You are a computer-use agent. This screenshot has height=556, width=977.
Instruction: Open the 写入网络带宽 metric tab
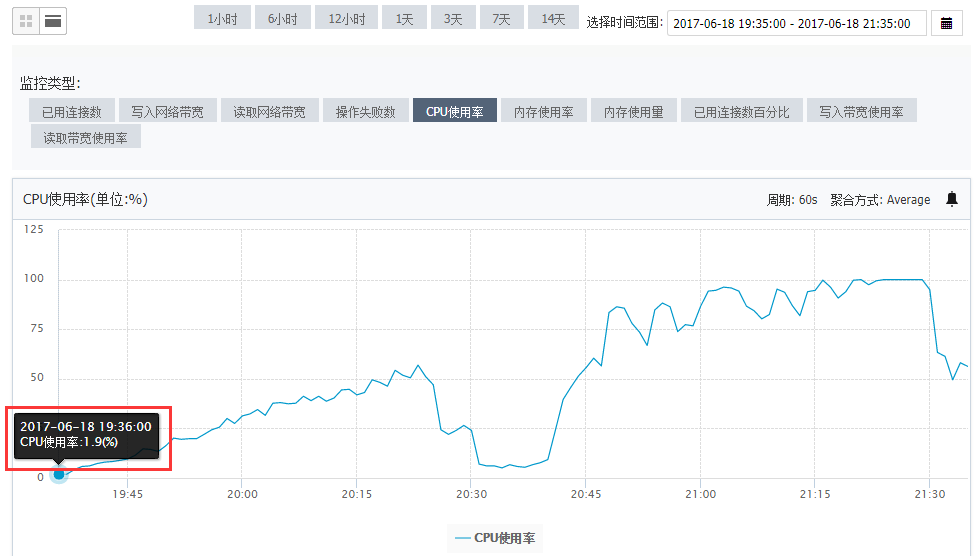[x=167, y=111]
